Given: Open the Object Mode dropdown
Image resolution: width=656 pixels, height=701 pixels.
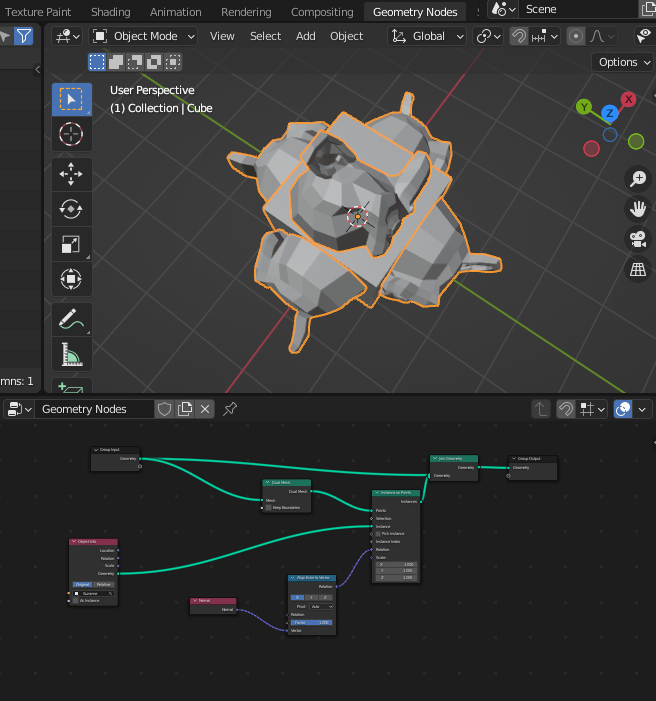Looking at the screenshot, I should point(143,36).
